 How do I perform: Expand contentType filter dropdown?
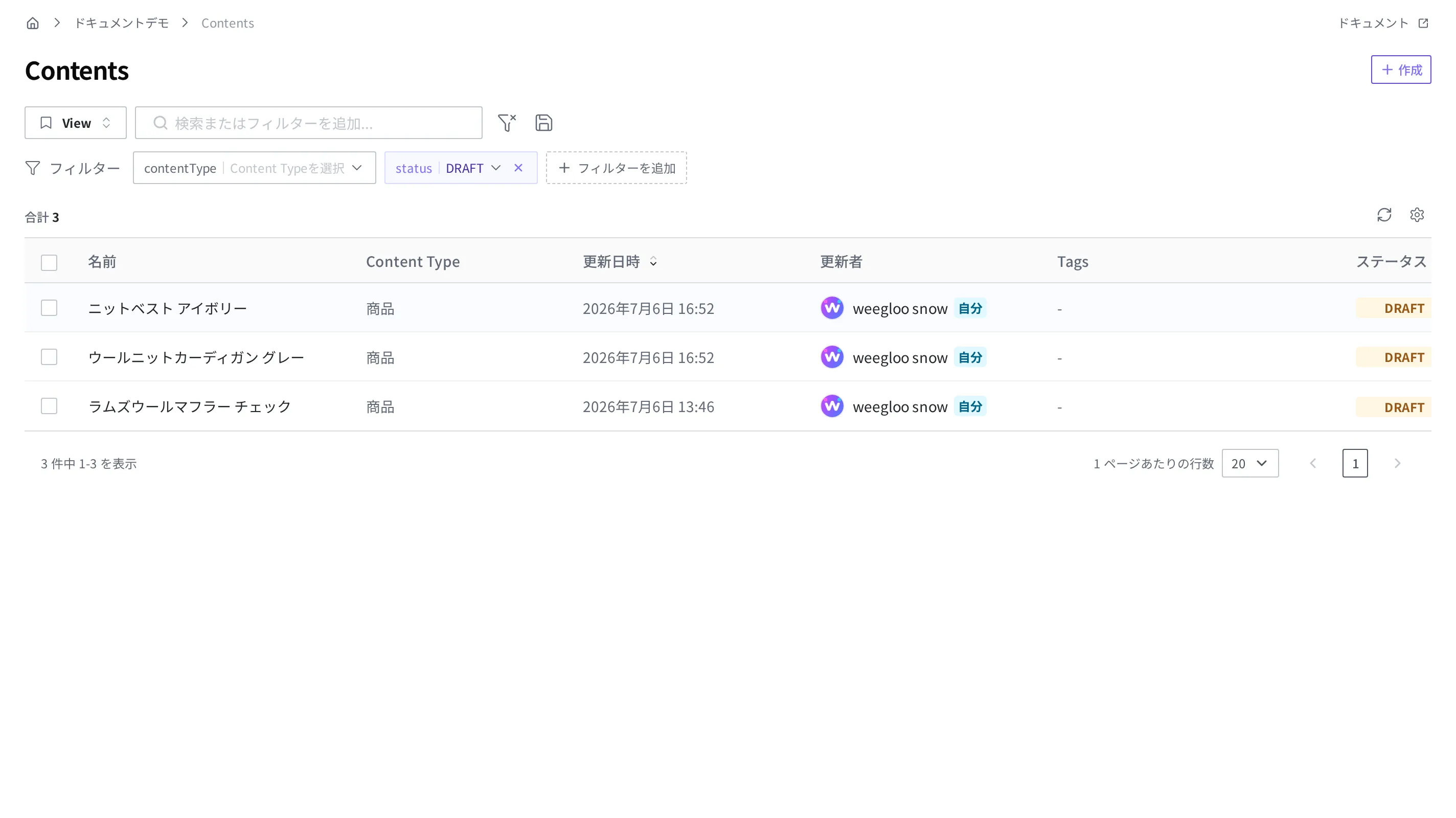click(x=255, y=168)
